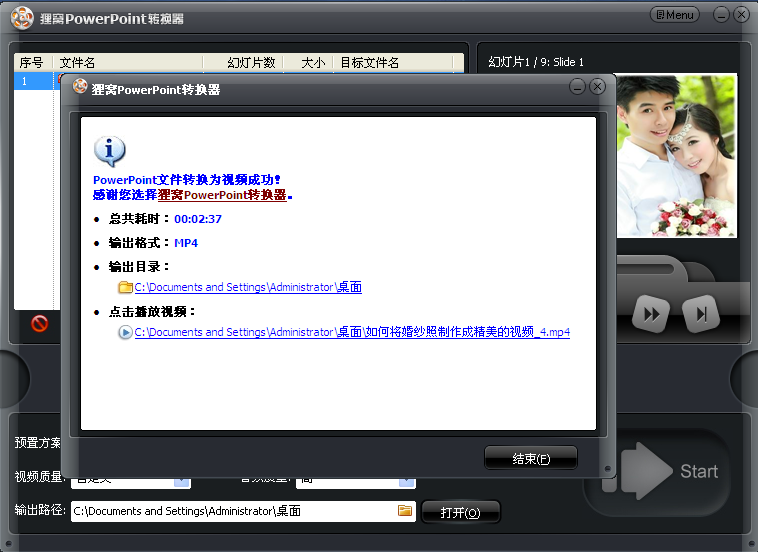
Task: Minimize the main converter window
Action: pyautogui.click(x=721, y=15)
